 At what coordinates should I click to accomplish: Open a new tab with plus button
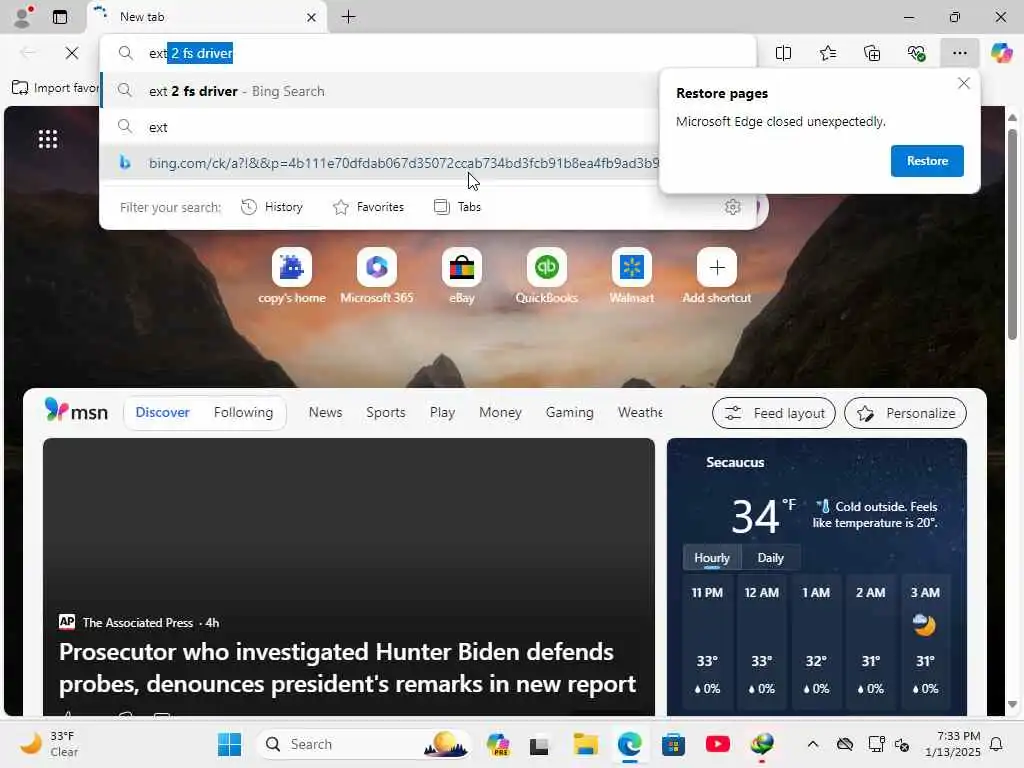349,17
